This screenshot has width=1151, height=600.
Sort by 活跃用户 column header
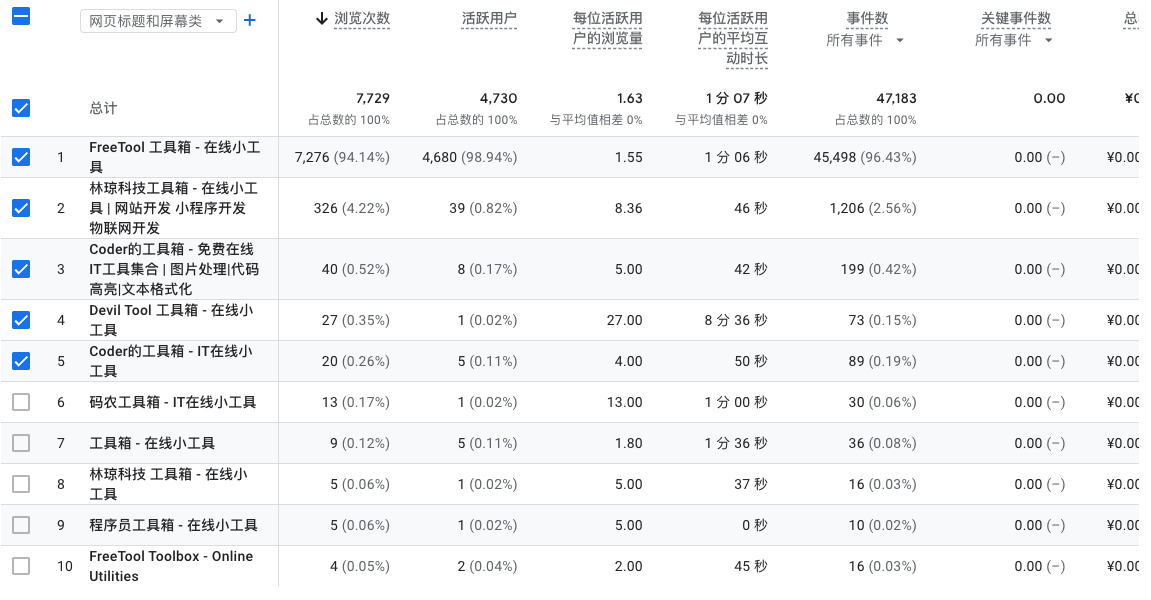(x=489, y=18)
